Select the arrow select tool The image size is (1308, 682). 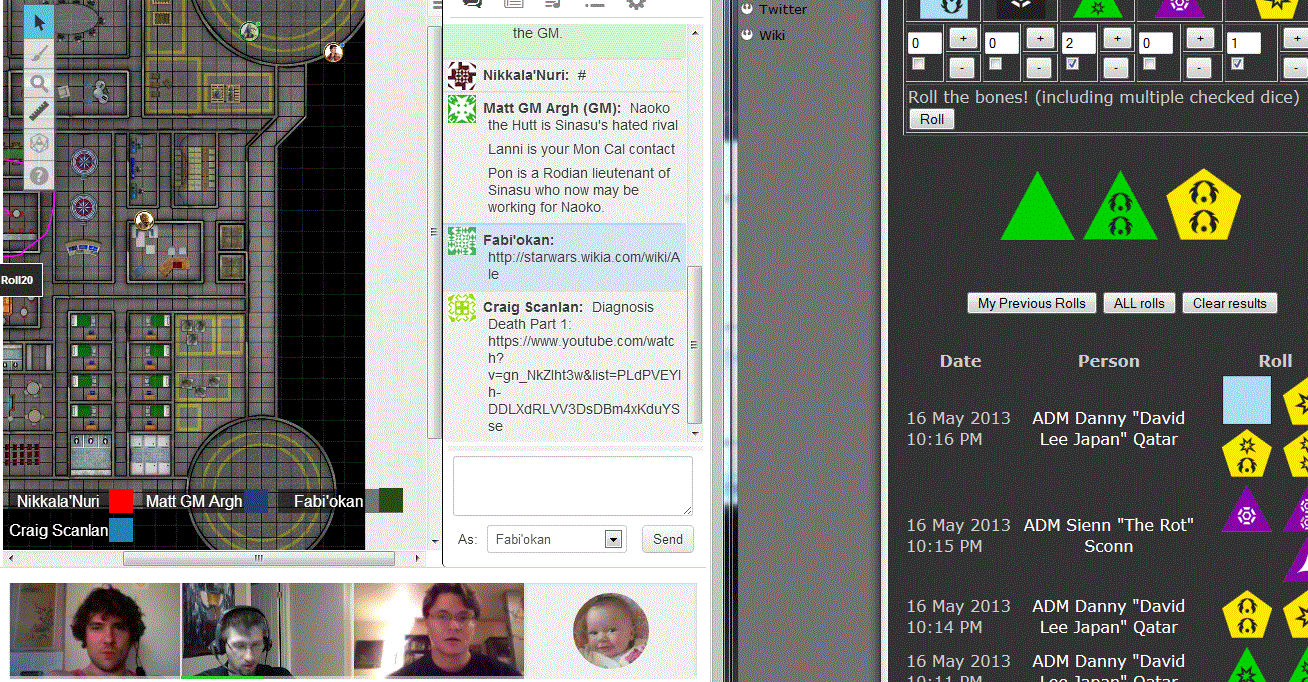click(39, 22)
